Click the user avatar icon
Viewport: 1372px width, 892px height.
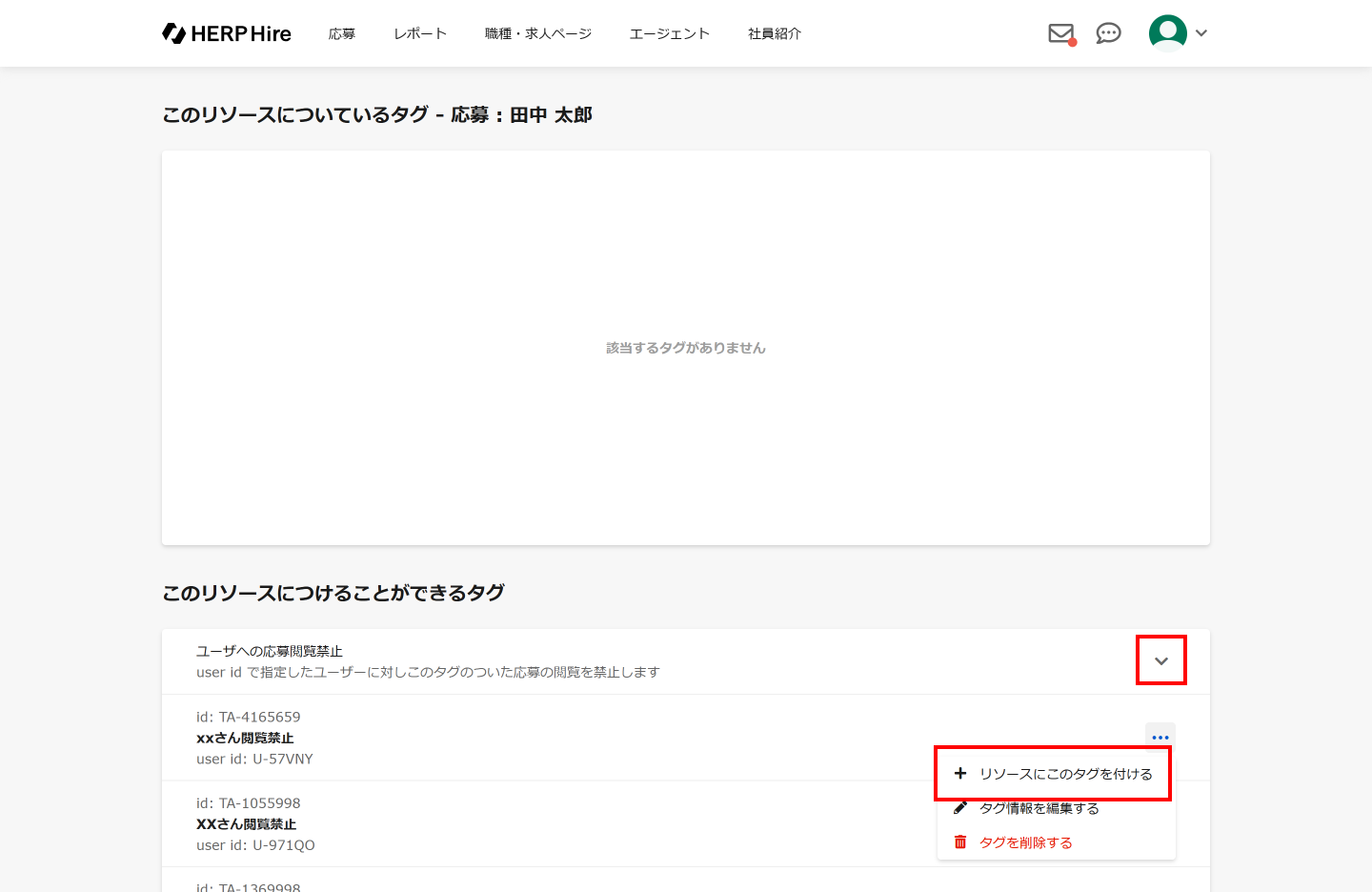(x=1168, y=32)
